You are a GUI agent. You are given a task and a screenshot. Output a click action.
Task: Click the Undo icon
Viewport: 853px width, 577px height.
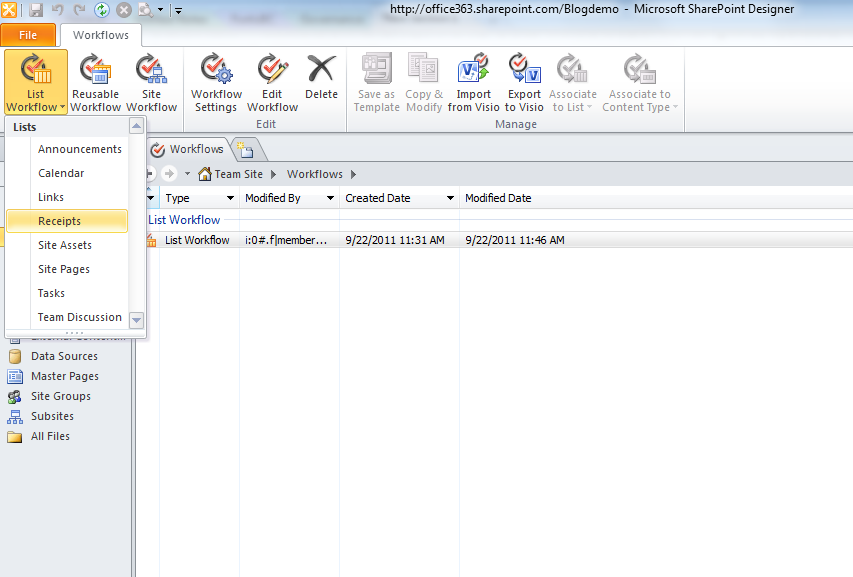pyautogui.click(x=58, y=9)
